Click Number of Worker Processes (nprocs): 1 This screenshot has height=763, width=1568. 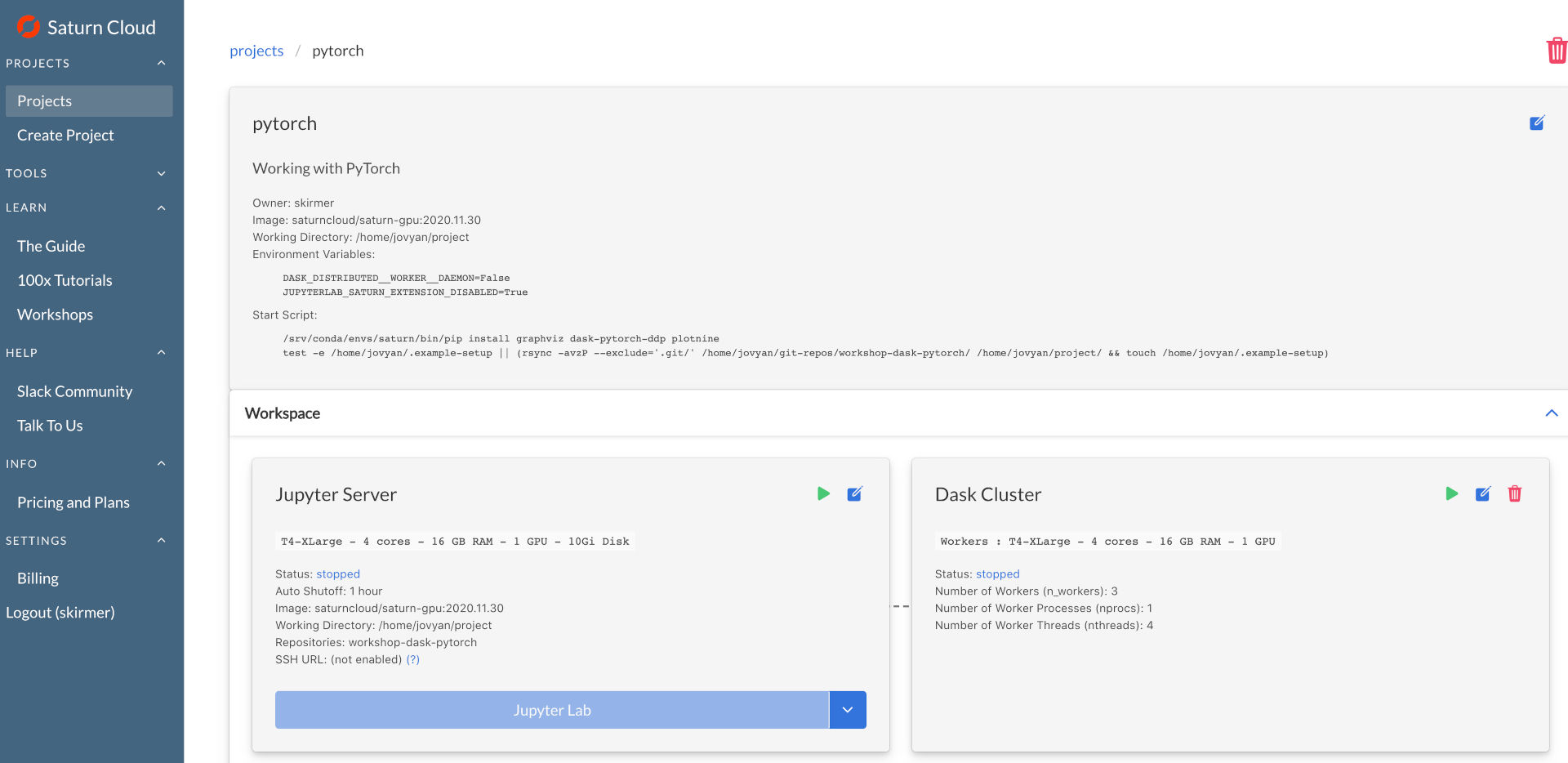pos(1044,609)
